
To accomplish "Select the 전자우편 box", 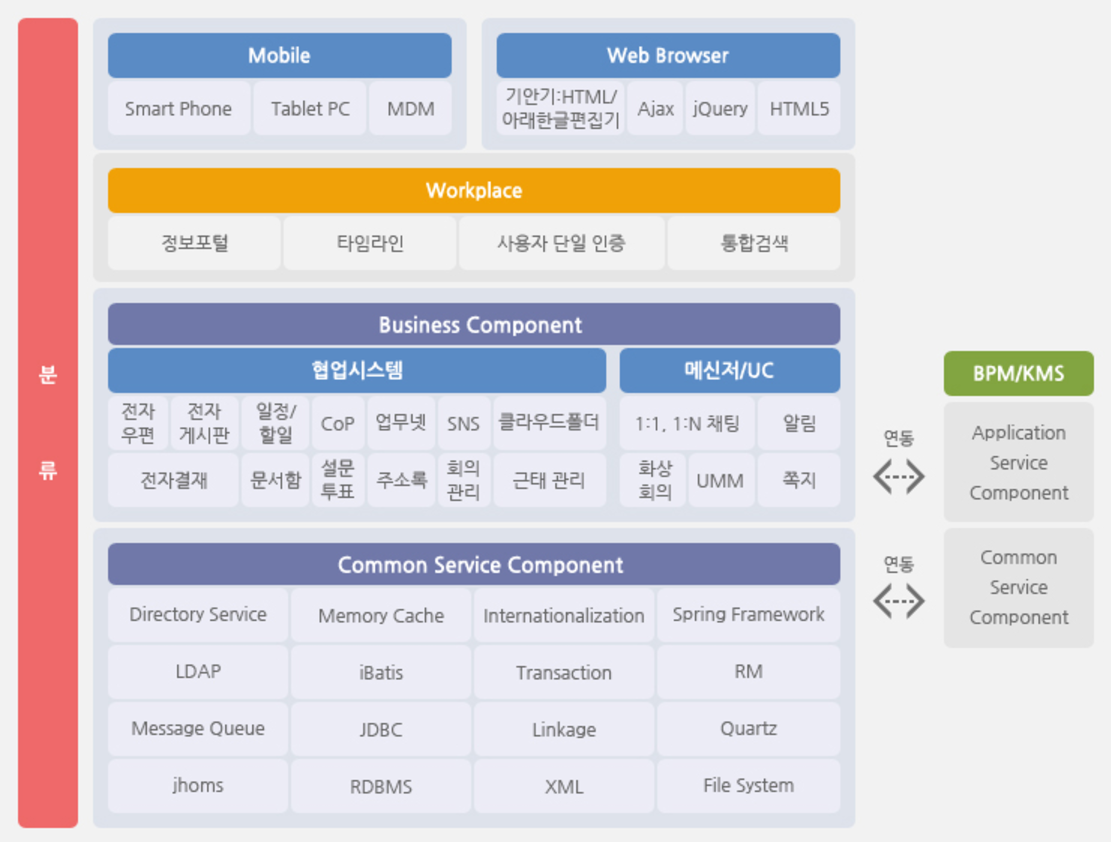I will click(137, 422).
